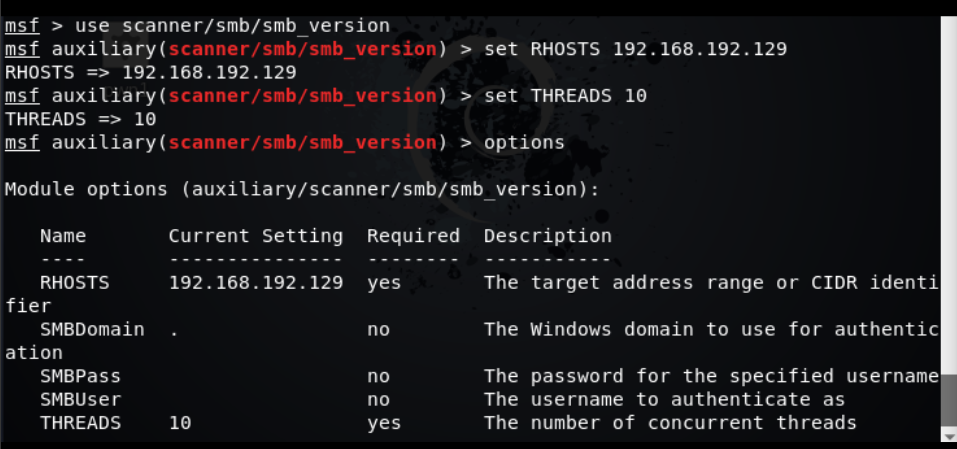Click the 'Required' column header

(x=413, y=236)
